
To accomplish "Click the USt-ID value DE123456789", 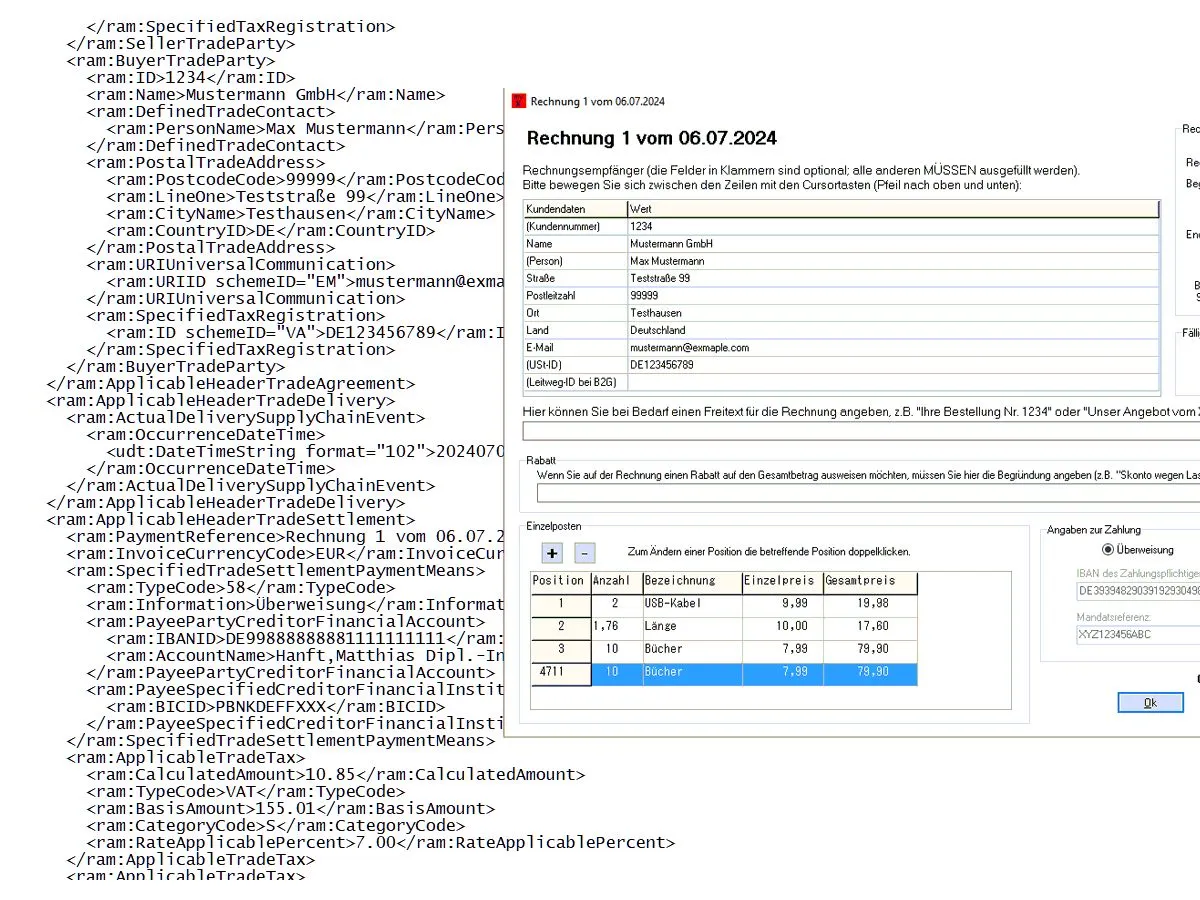I will [x=892, y=365].
